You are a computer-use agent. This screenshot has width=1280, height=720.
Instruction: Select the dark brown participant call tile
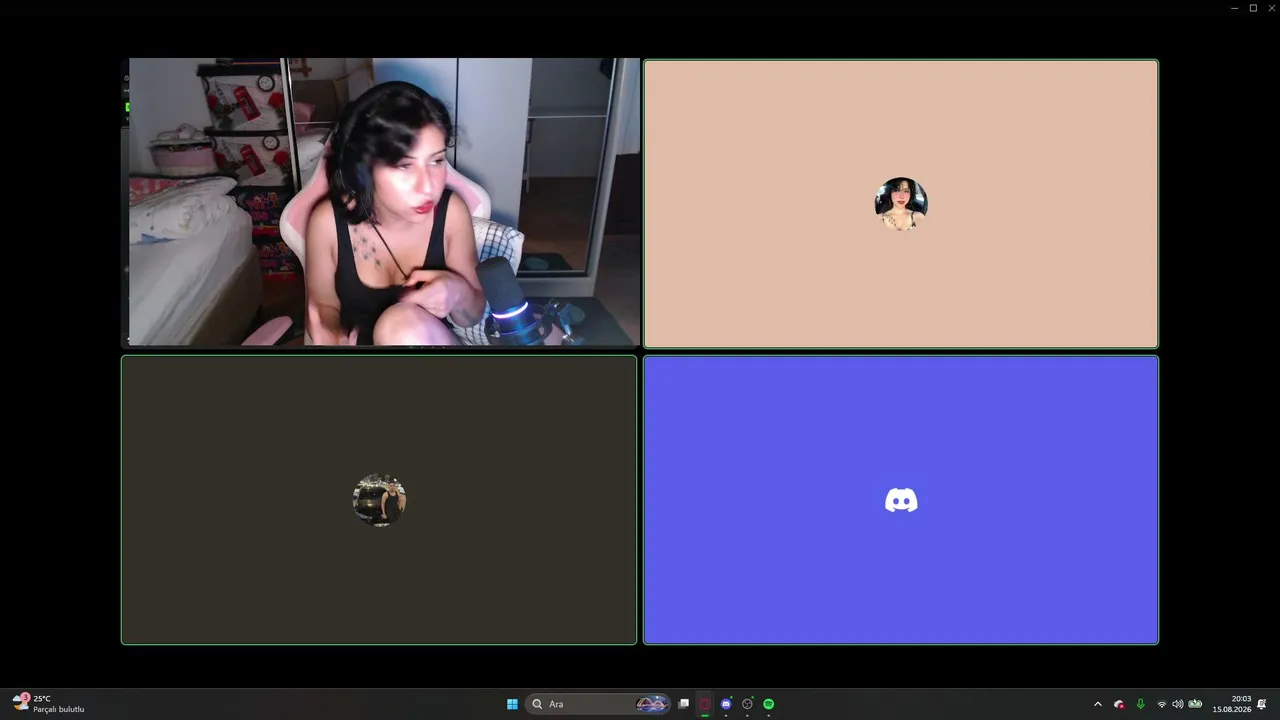379,500
